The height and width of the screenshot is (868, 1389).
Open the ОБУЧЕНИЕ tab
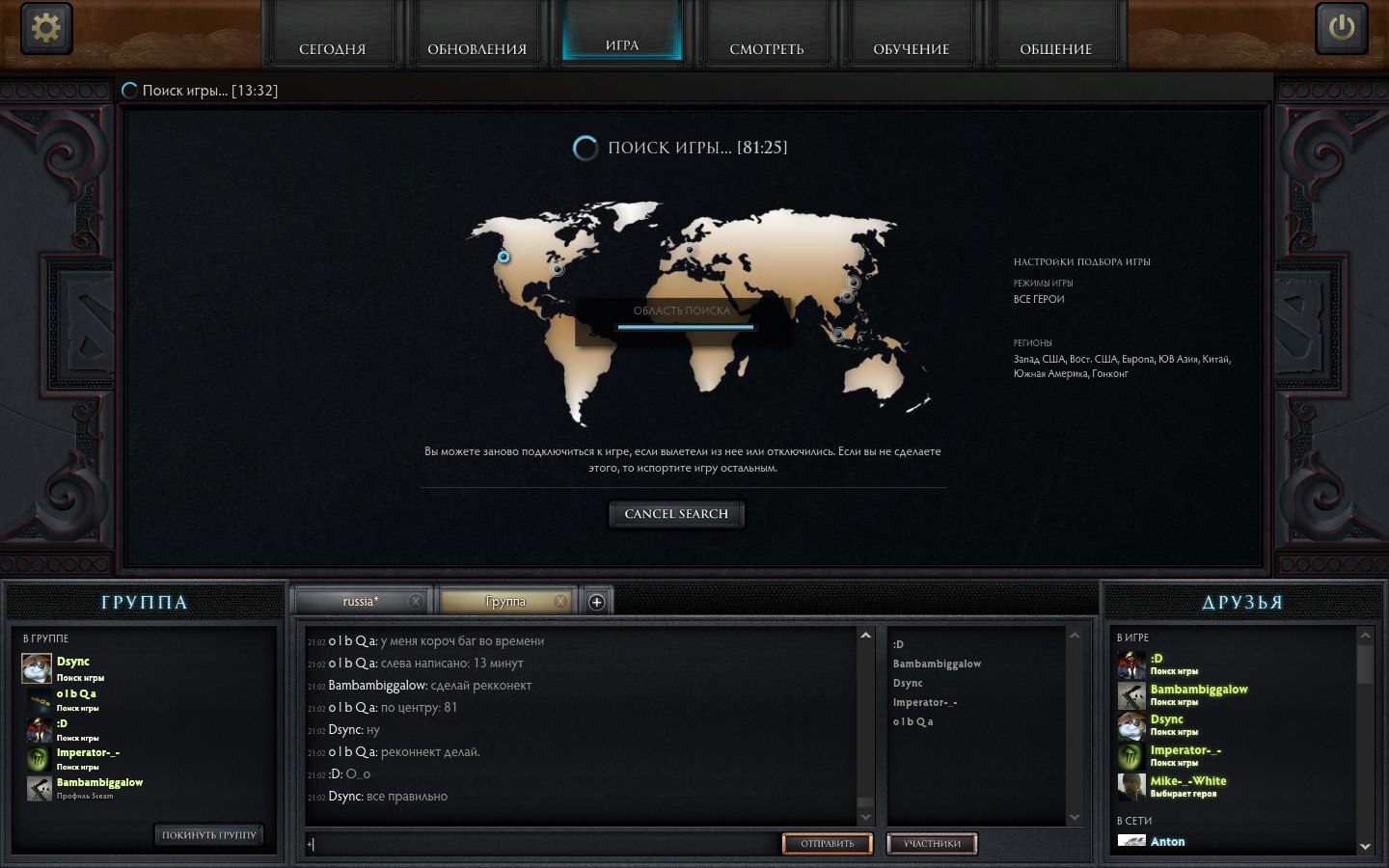tap(911, 48)
